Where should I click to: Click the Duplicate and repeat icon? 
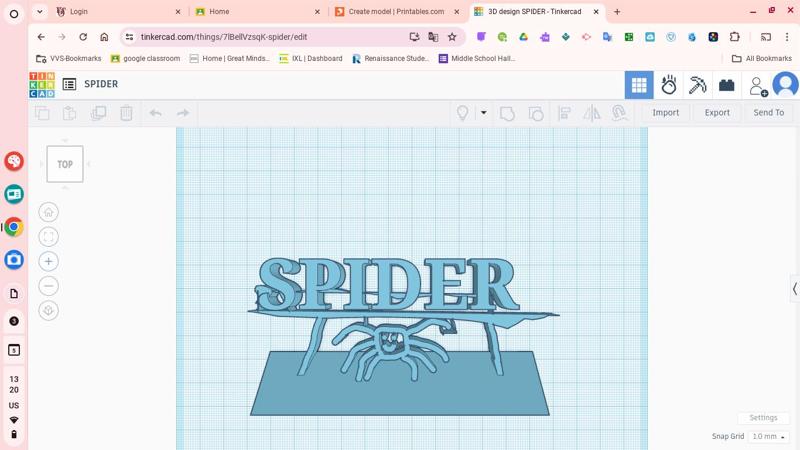[x=98, y=113]
